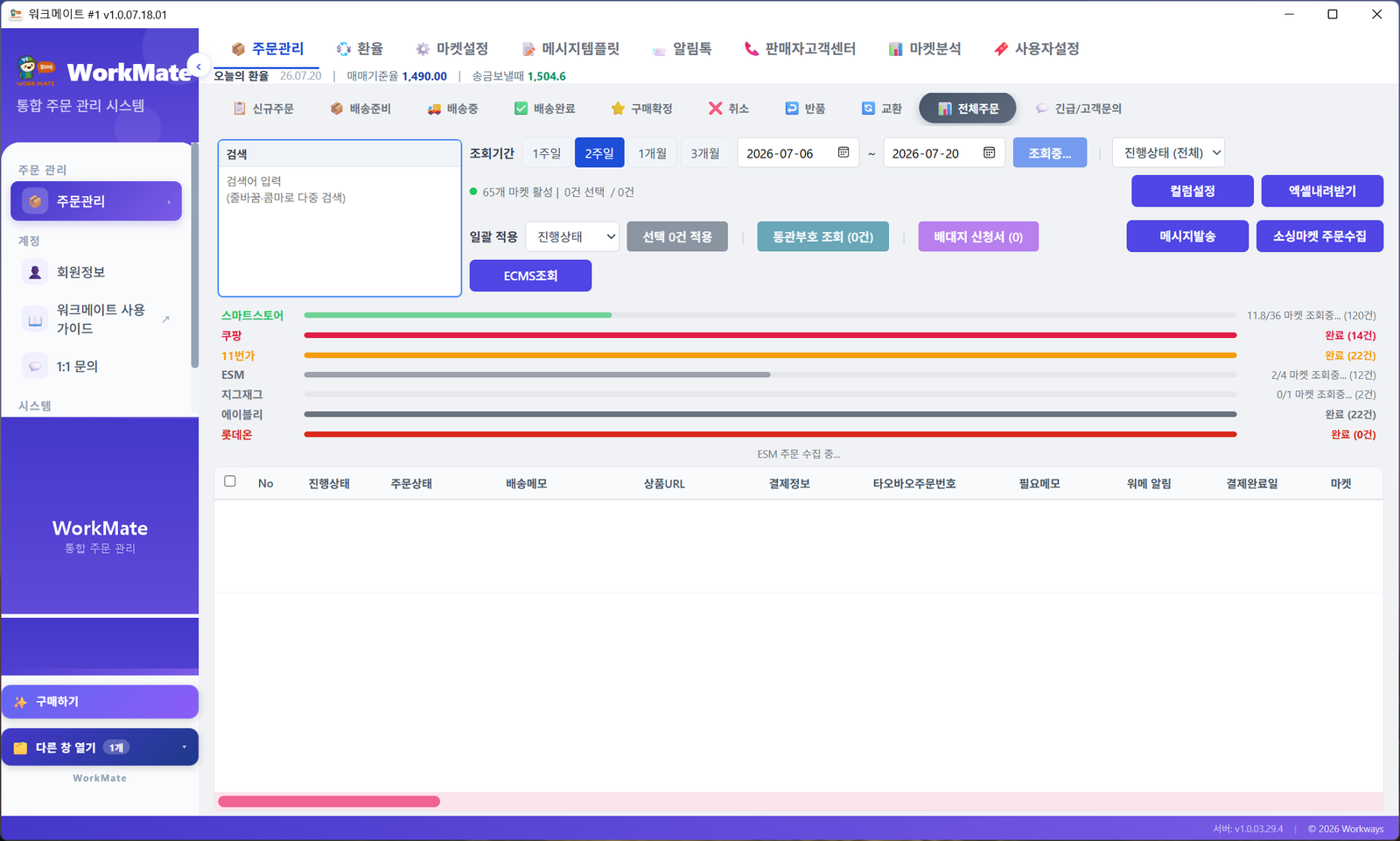Click the 회원정보 person icon in sidebar
This screenshot has width=1400, height=841.
(35, 272)
